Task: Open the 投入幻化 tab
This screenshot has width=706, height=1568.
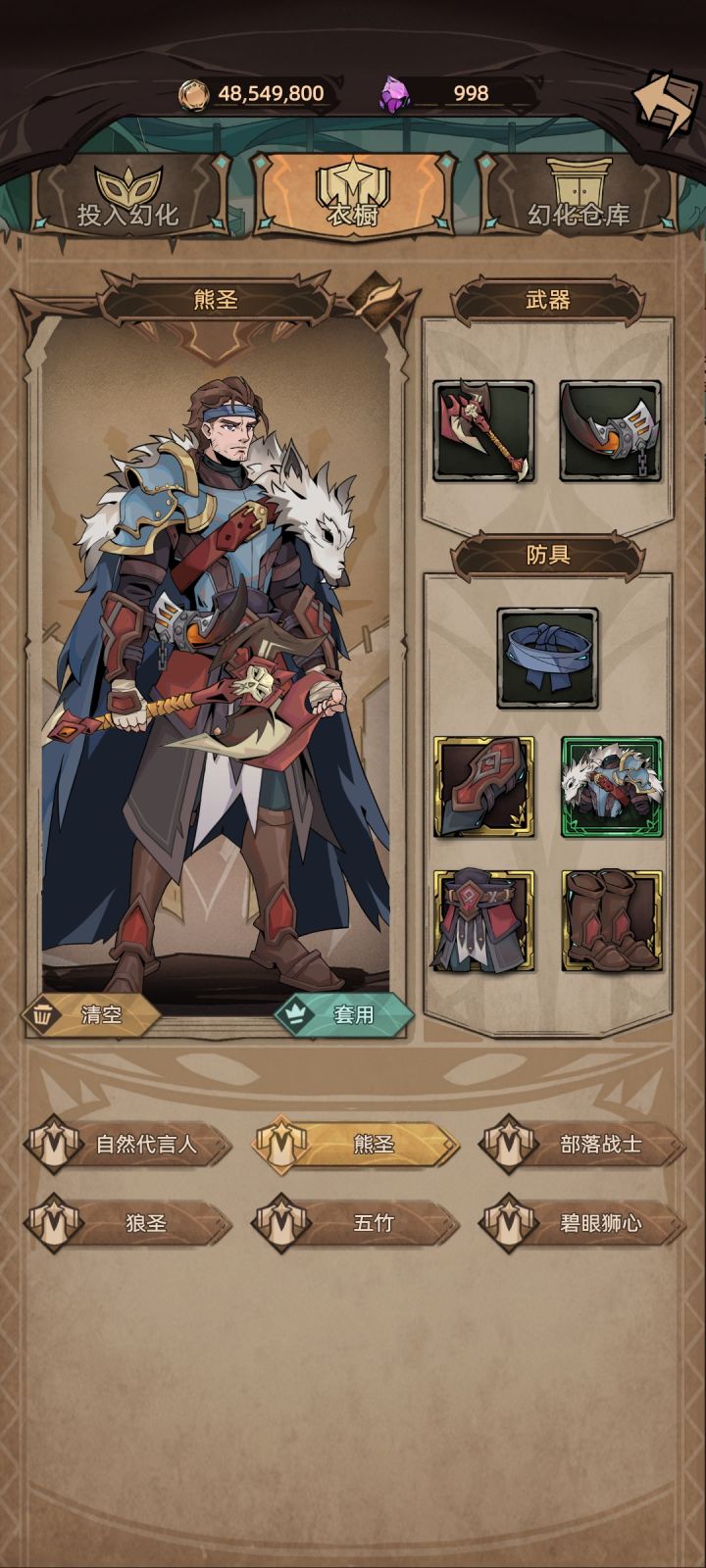Action: tap(128, 196)
